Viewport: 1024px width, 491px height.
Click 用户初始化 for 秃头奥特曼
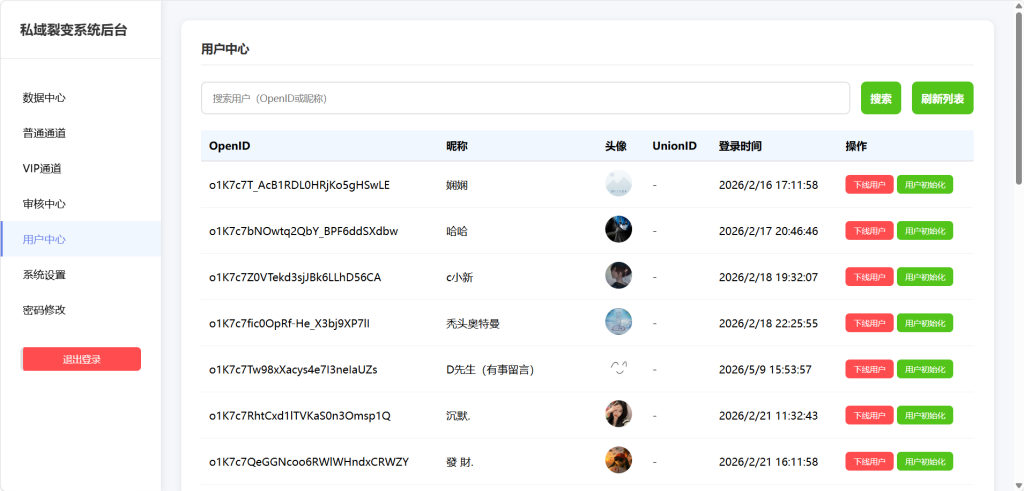point(925,323)
